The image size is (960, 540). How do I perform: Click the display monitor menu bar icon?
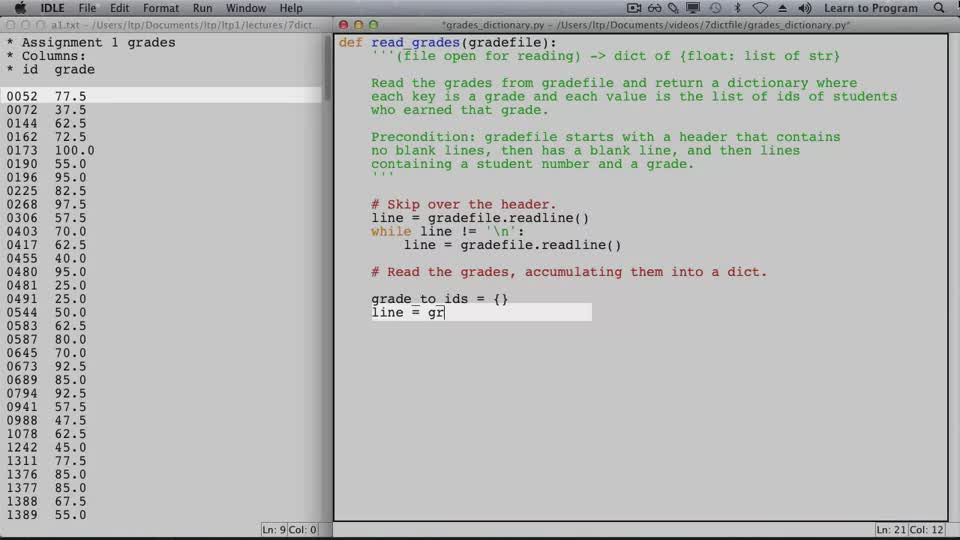[693, 8]
